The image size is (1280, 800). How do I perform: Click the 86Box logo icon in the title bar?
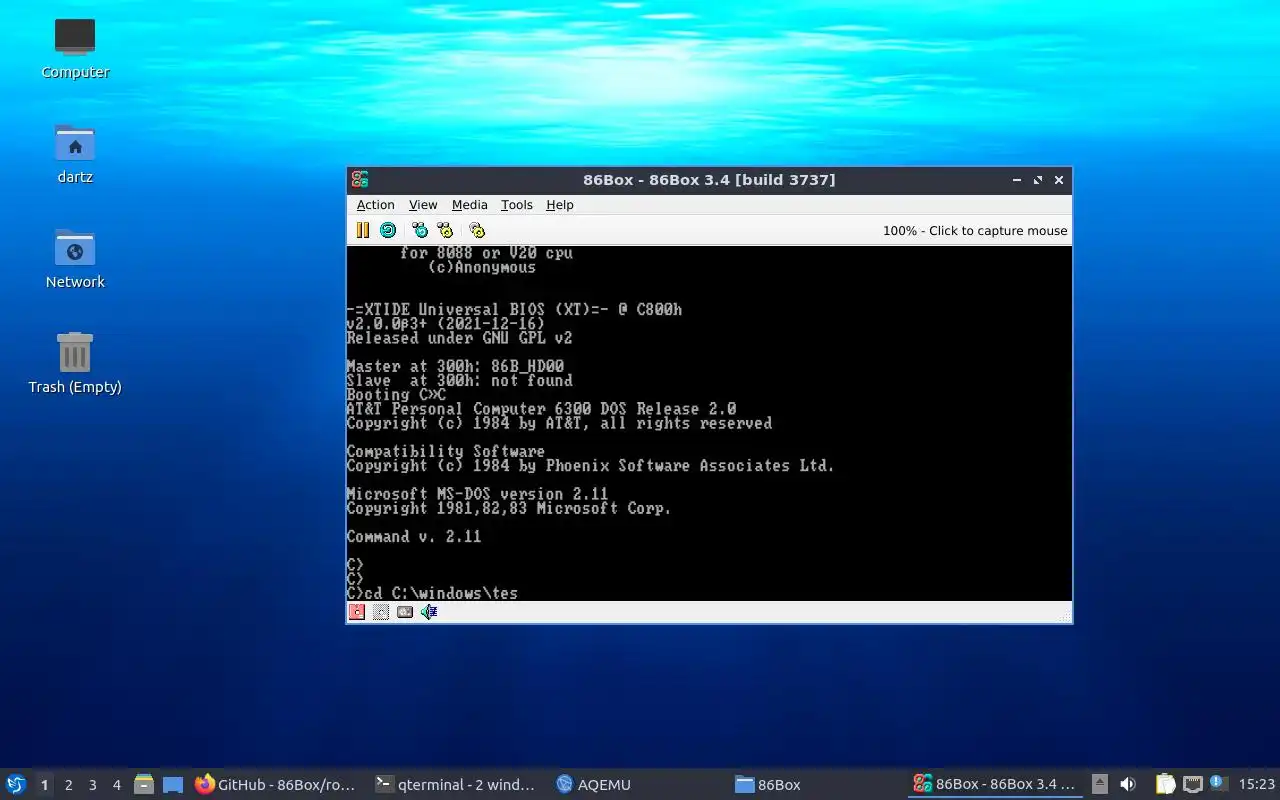coord(360,180)
